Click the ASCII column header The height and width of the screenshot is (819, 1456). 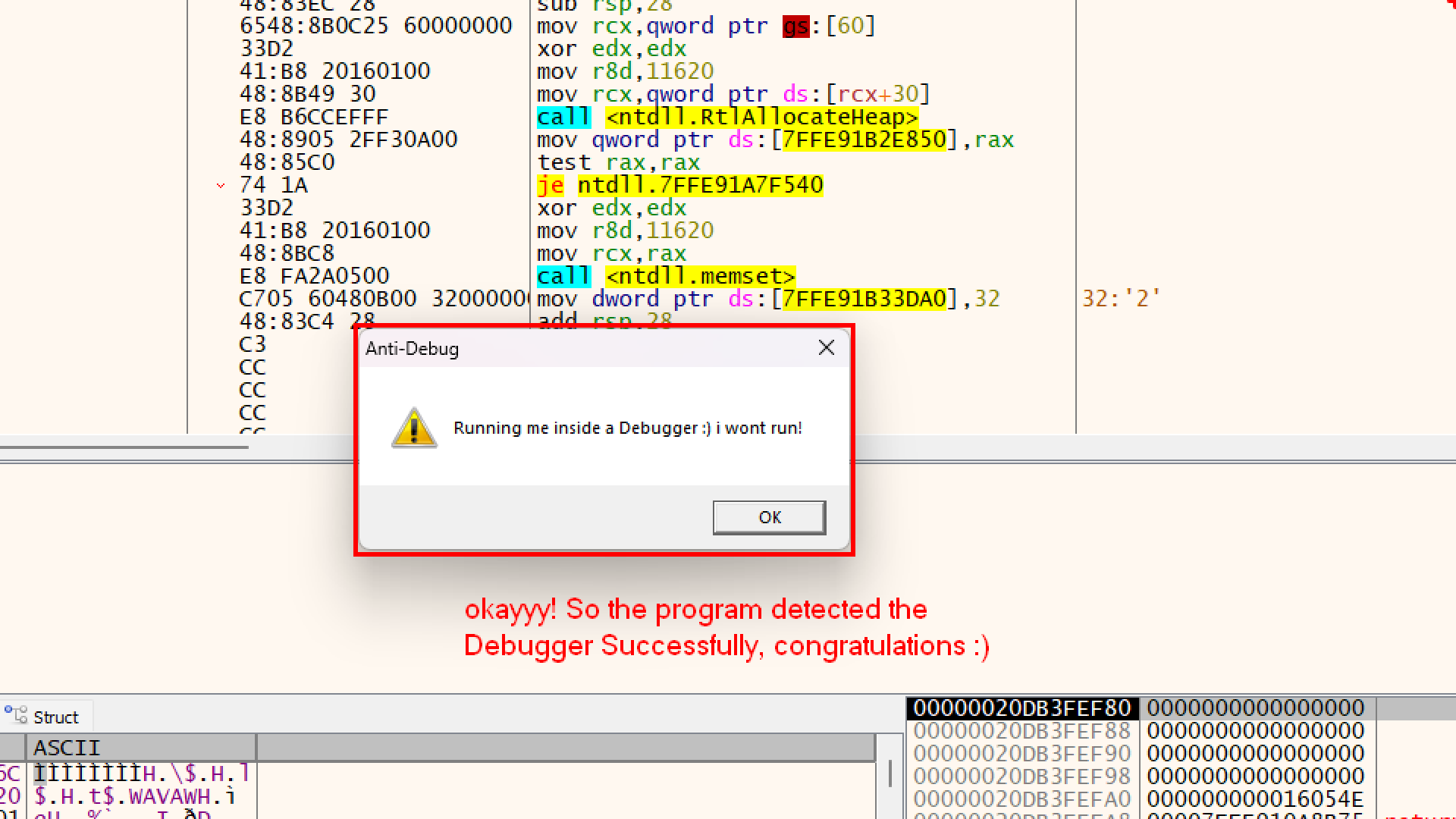pyautogui.click(x=67, y=748)
